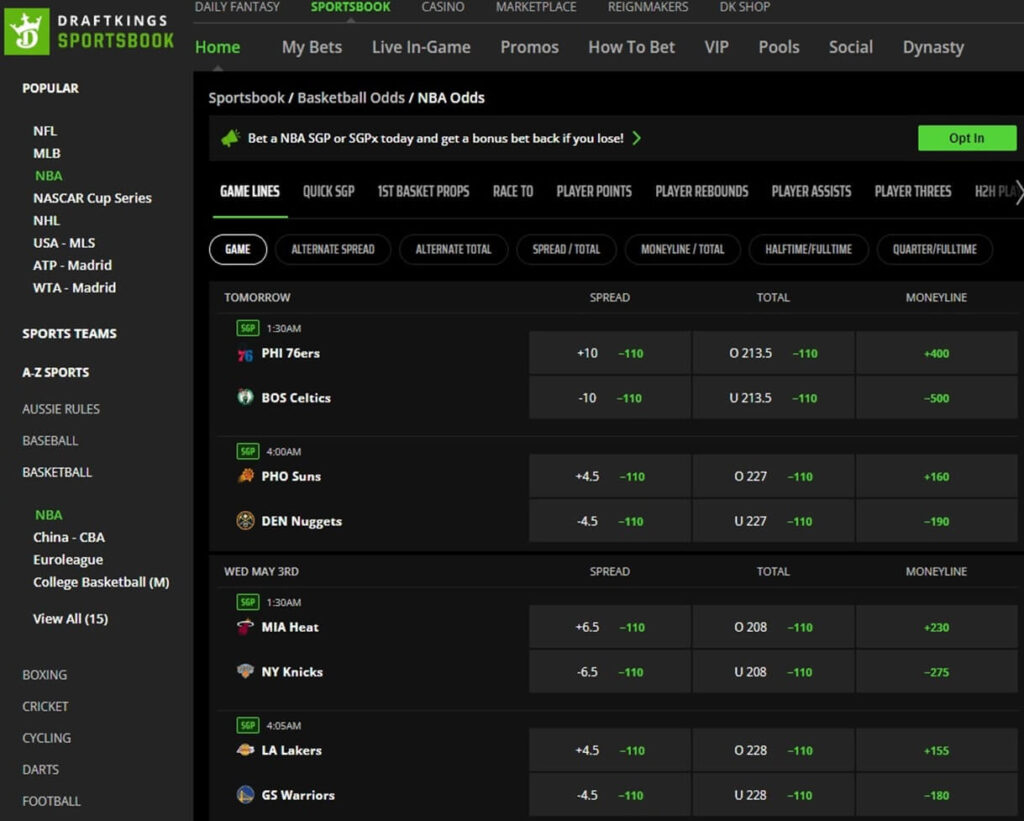Bet Lakers +4.5 spread
Image resolution: width=1024 pixels, height=821 pixels.
610,750
